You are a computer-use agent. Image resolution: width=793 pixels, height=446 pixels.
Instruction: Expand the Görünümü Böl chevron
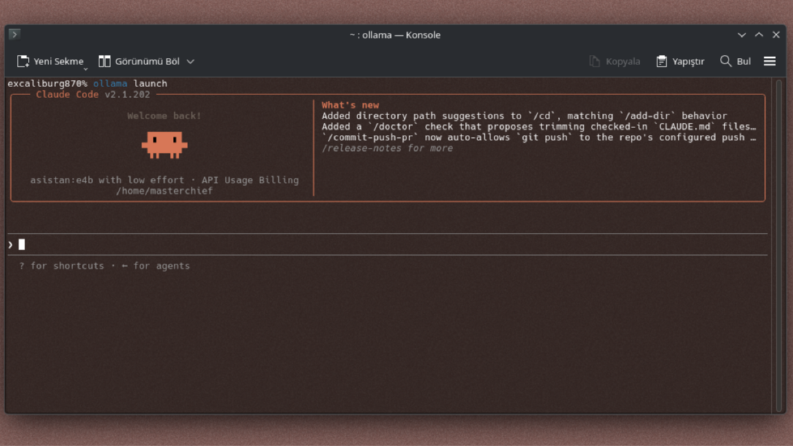[x=190, y=62]
